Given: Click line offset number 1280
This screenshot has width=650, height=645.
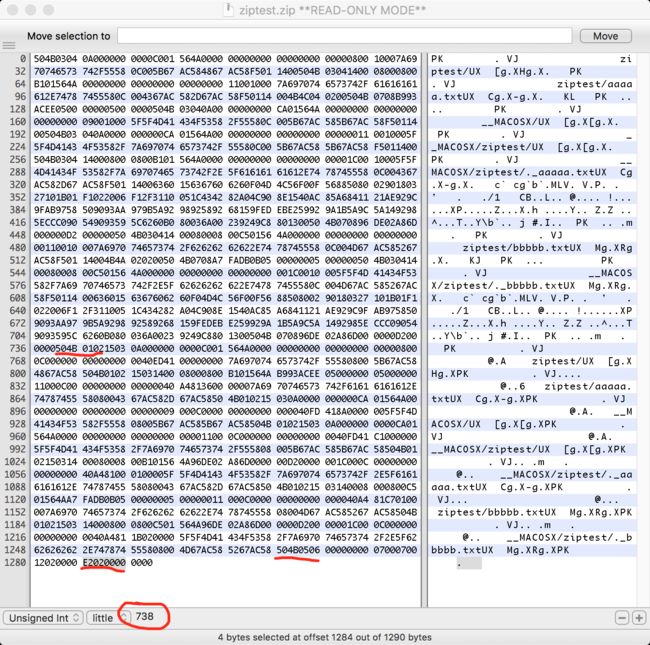Looking at the screenshot, I should point(15,563).
